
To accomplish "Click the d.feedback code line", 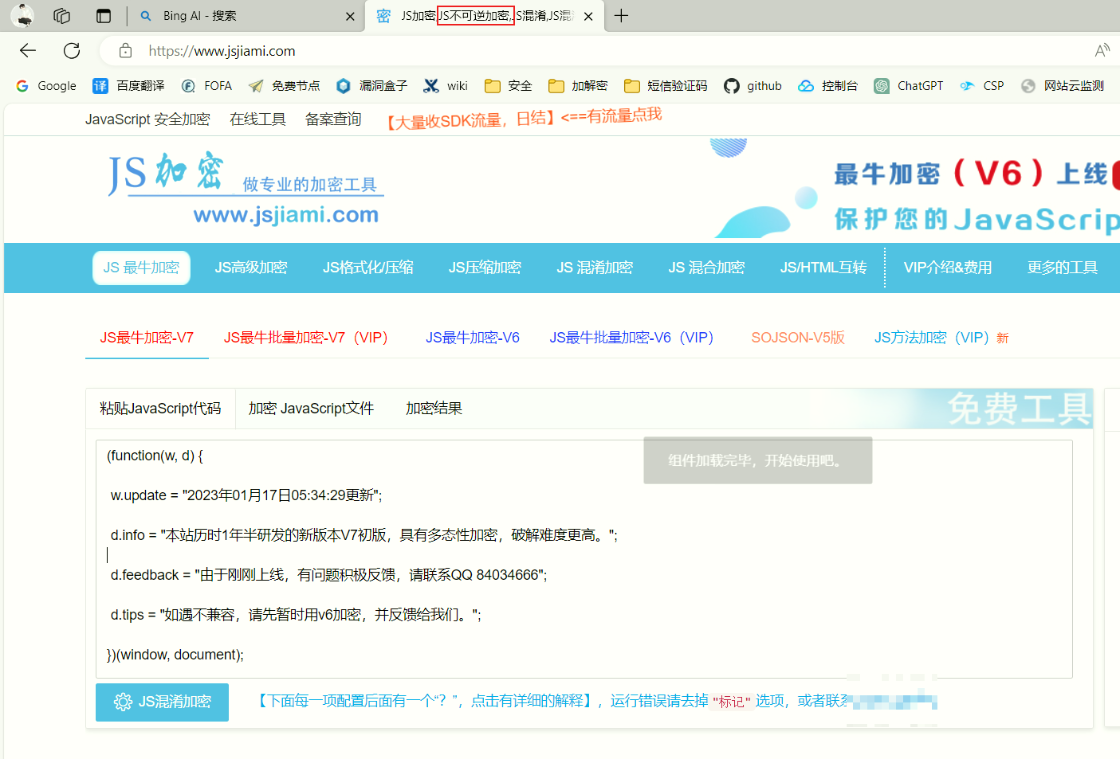I will click(329, 575).
